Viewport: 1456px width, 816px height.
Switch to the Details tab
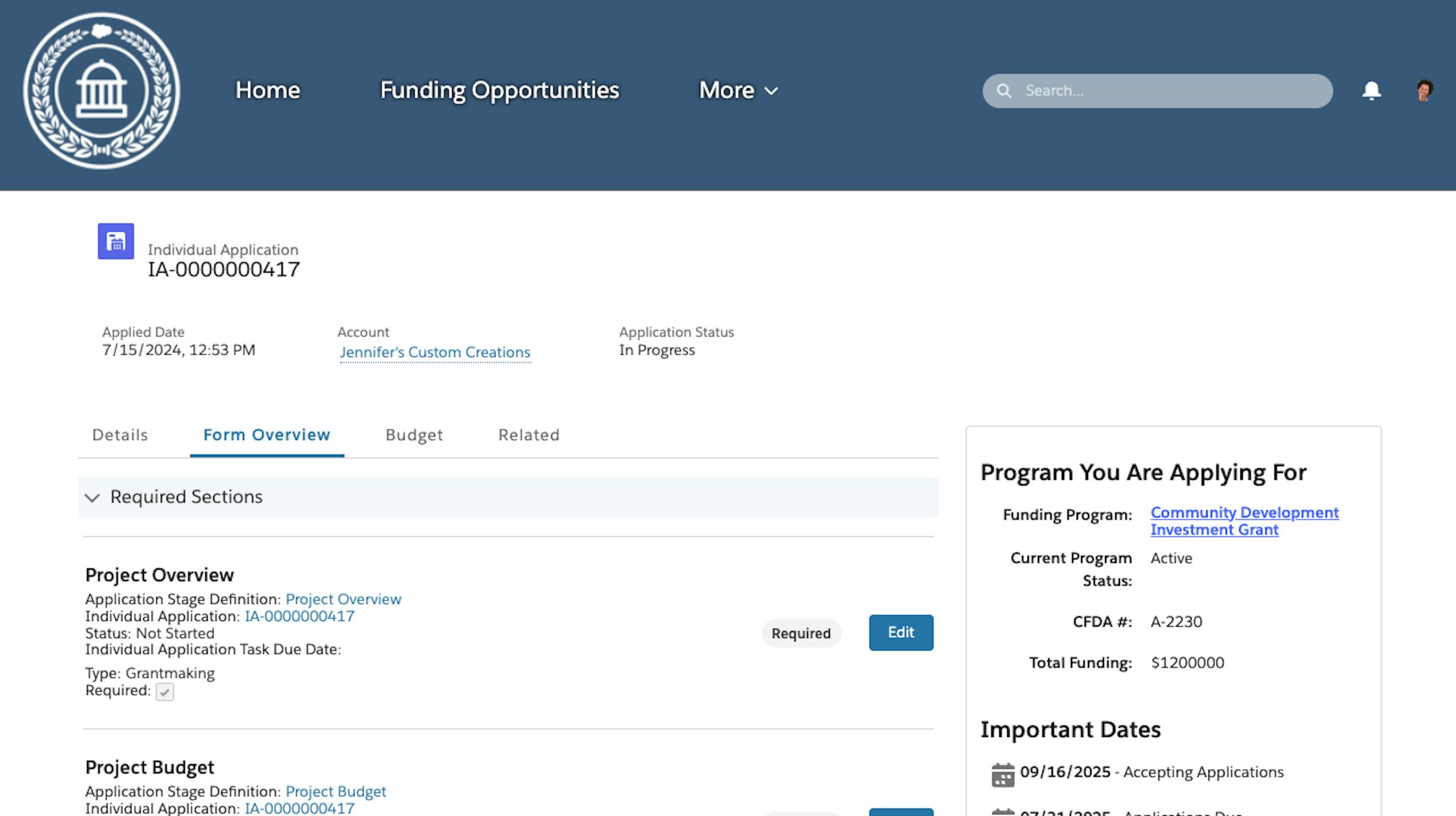coord(120,435)
